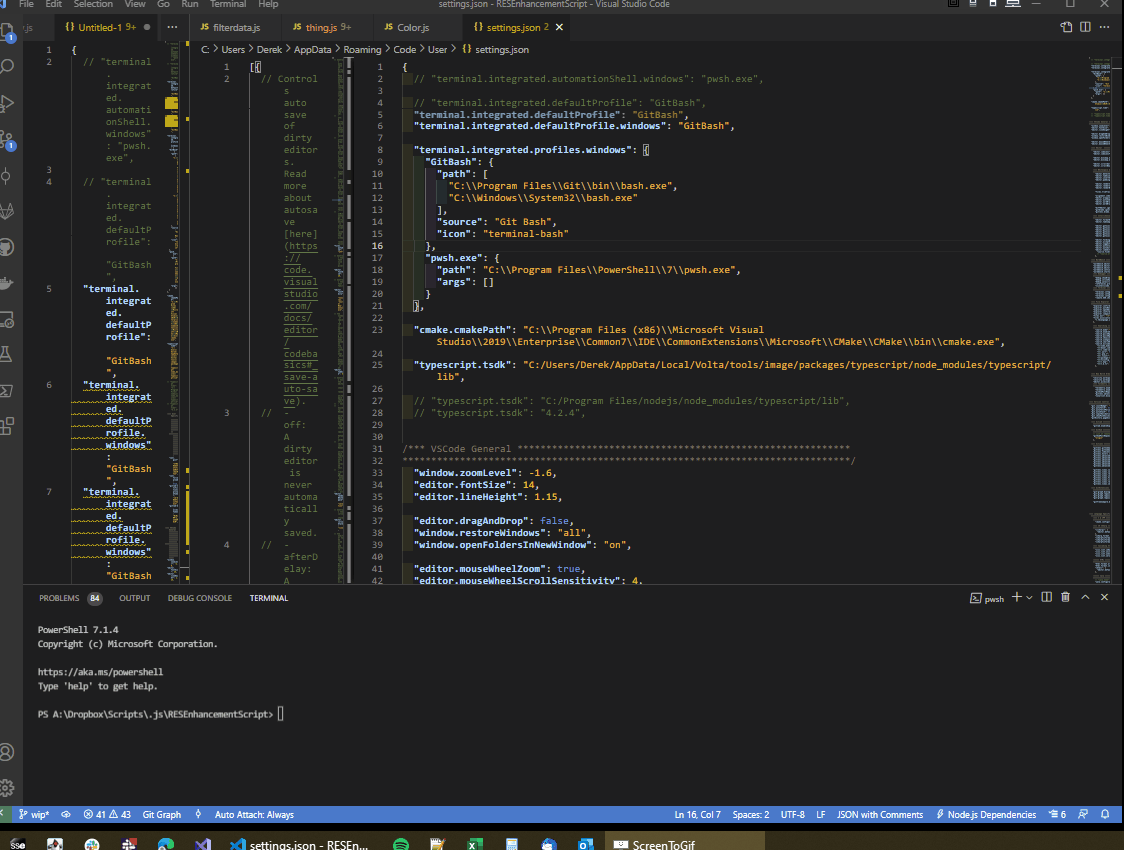Open the DEBUG CONSOLE panel tab
The width and height of the screenshot is (1124, 850).
click(199, 598)
